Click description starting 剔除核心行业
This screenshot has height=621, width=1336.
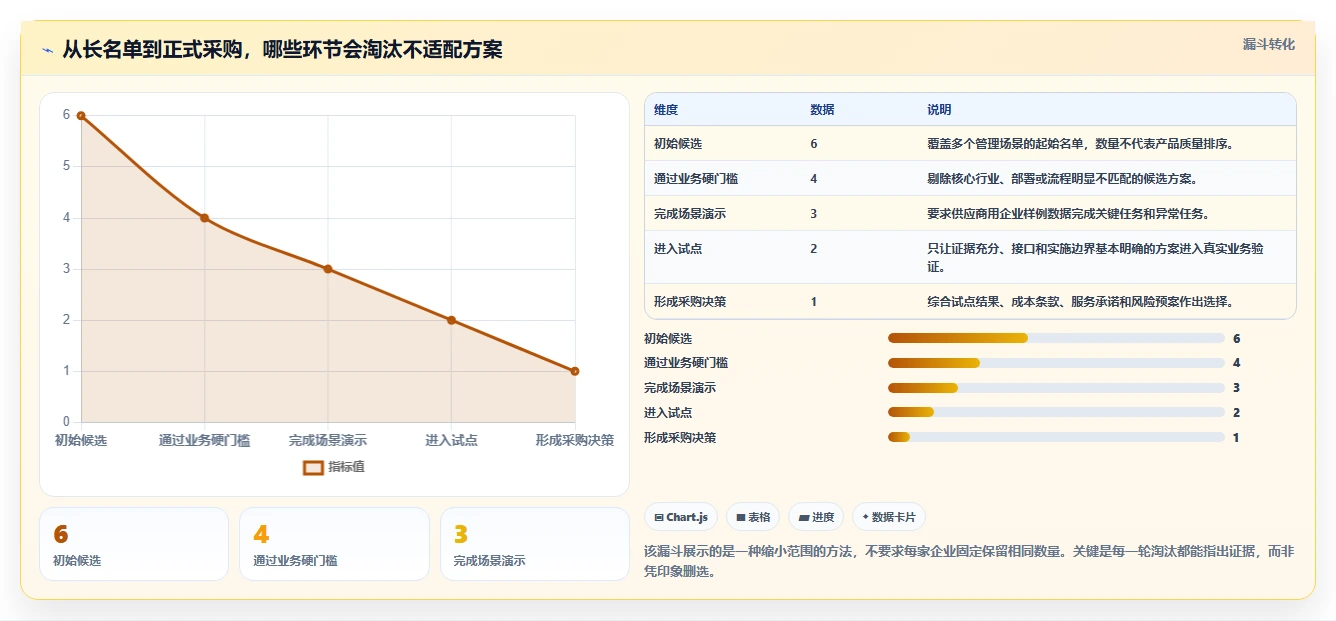tap(1062, 179)
